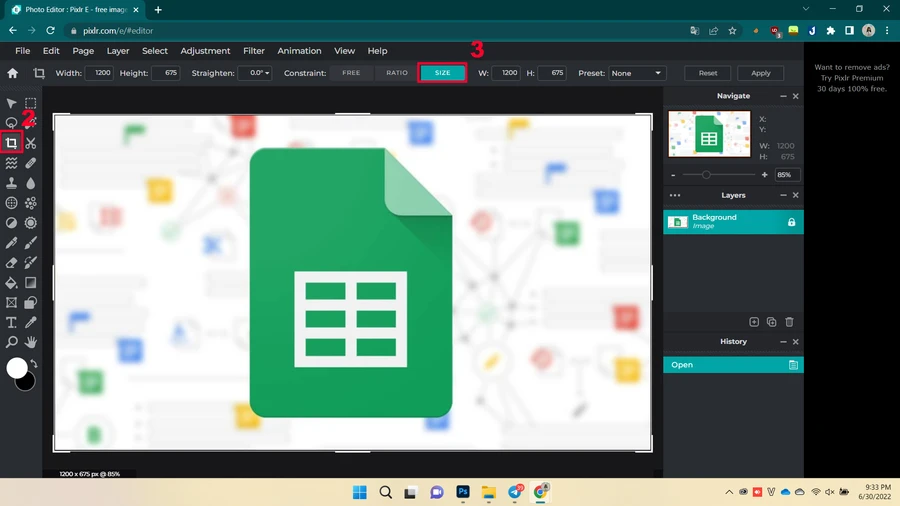Image resolution: width=900 pixels, height=506 pixels.
Task: Select the Clone stamp tool
Action: [x=11, y=183]
